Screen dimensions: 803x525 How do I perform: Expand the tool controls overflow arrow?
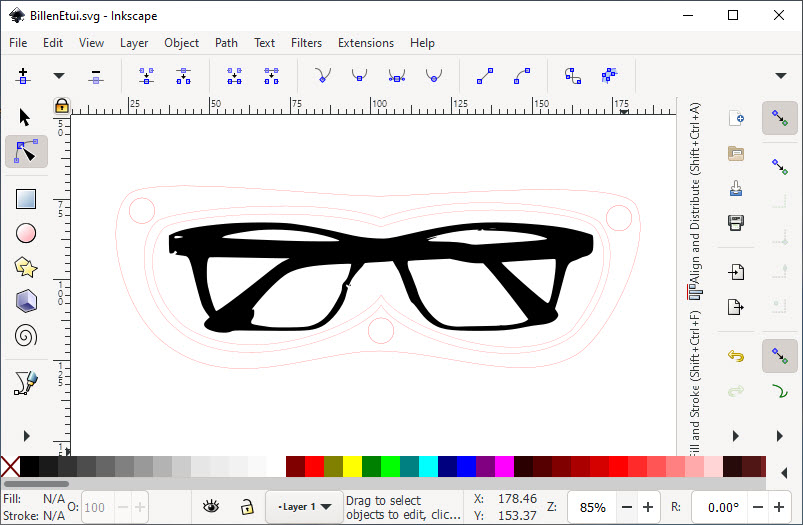(781, 76)
